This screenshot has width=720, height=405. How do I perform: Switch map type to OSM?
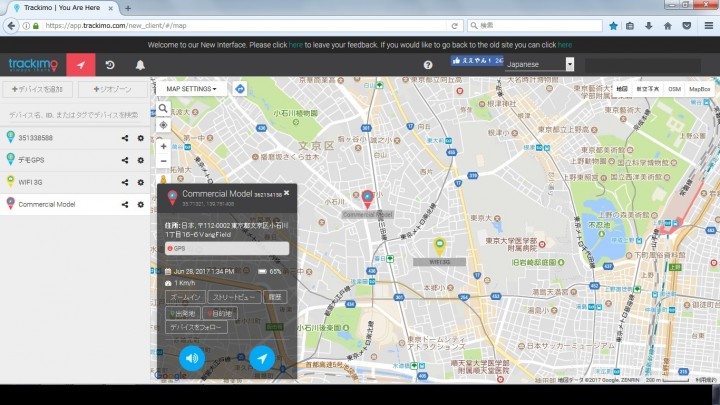coord(674,89)
